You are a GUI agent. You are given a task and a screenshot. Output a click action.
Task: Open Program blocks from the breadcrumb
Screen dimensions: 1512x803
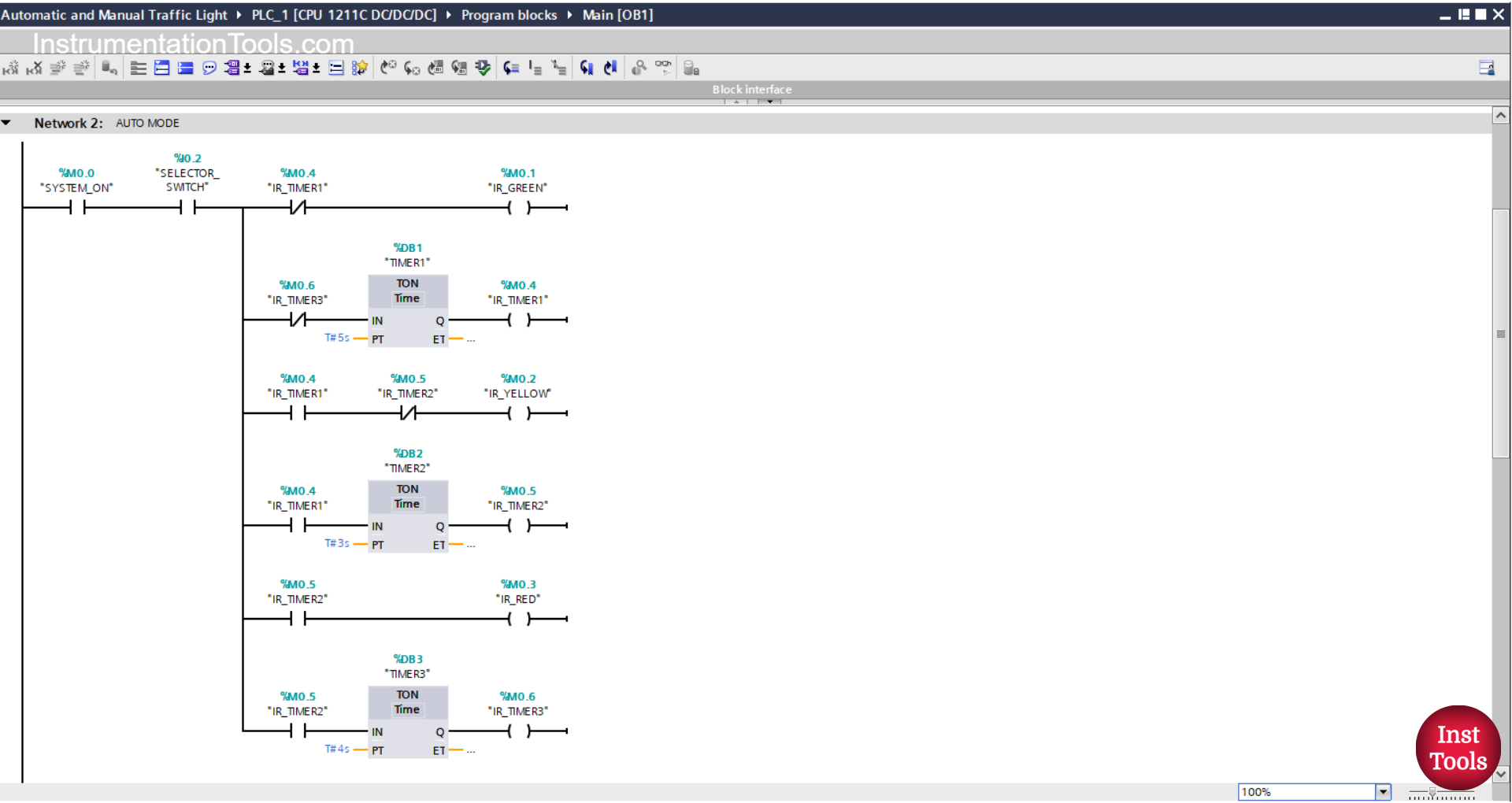[x=509, y=15]
